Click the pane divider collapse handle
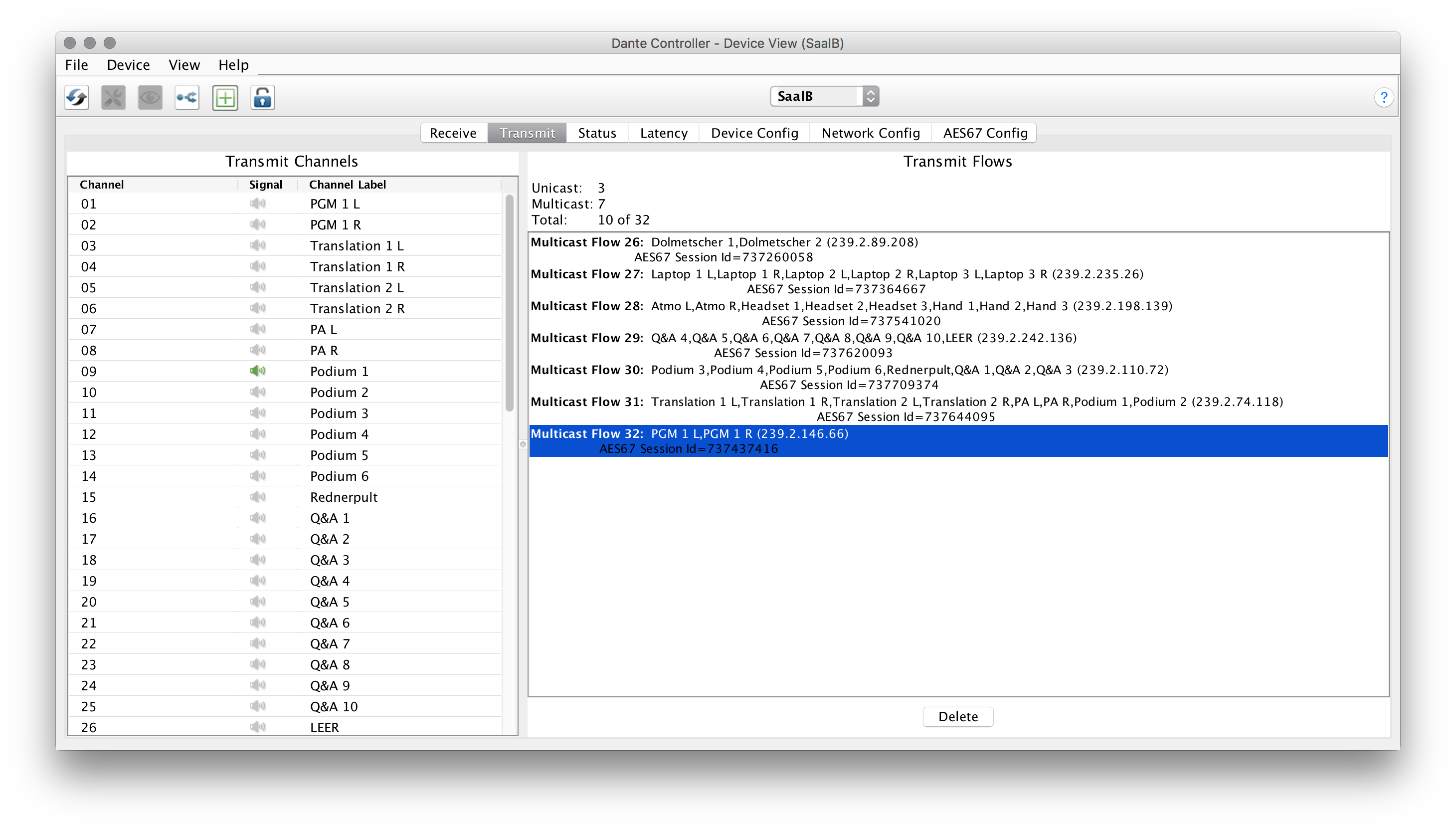Viewport: 1456px width, 830px height. (523, 444)
